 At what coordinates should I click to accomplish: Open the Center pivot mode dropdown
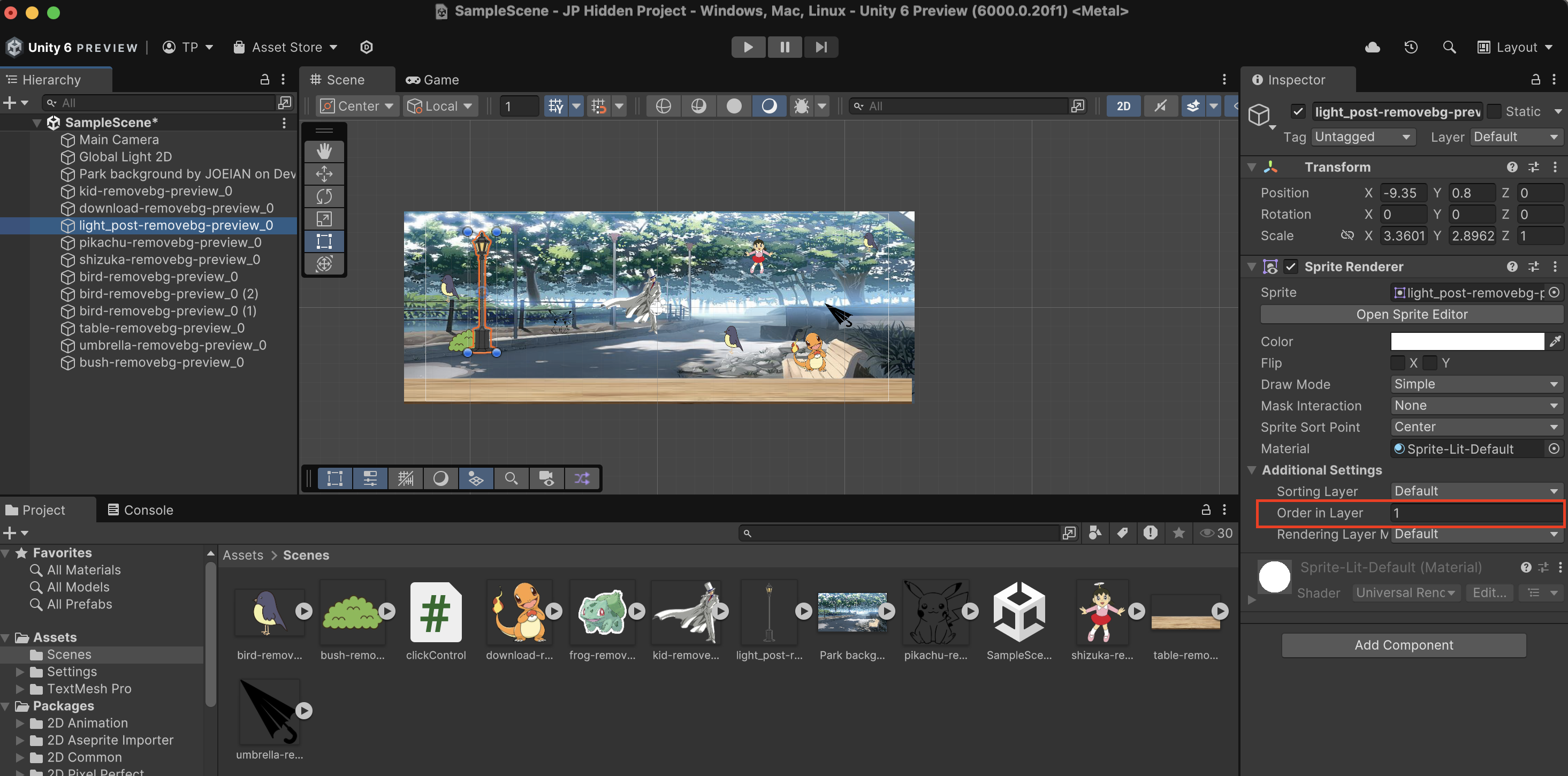pyautogui.click(x=357, y=106)
